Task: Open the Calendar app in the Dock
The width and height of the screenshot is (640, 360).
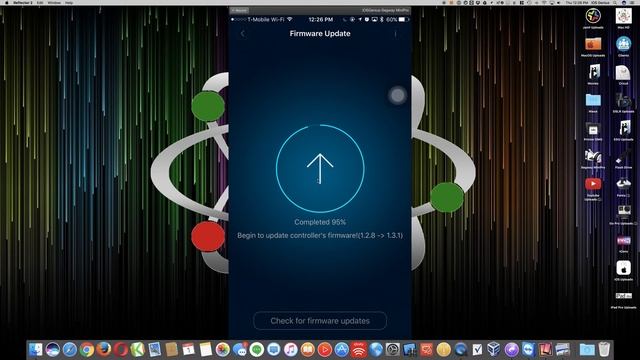Action: [x=189, y=350]
